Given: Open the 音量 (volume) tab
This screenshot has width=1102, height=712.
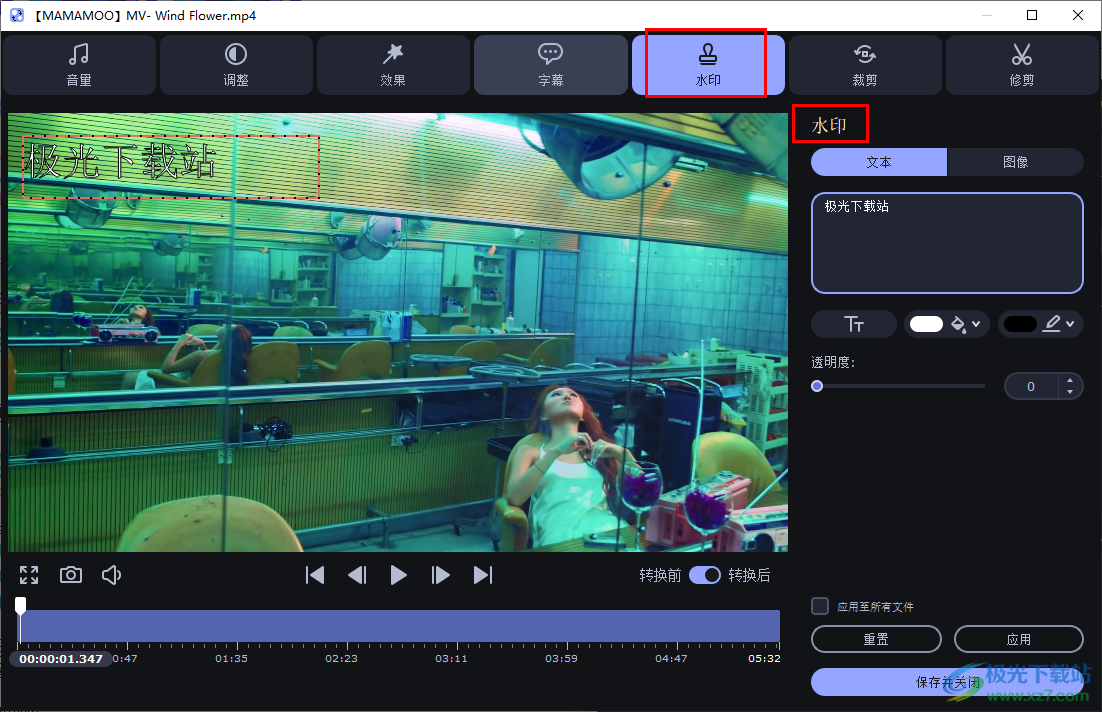Looking at the screenshot, I should 79,65.
